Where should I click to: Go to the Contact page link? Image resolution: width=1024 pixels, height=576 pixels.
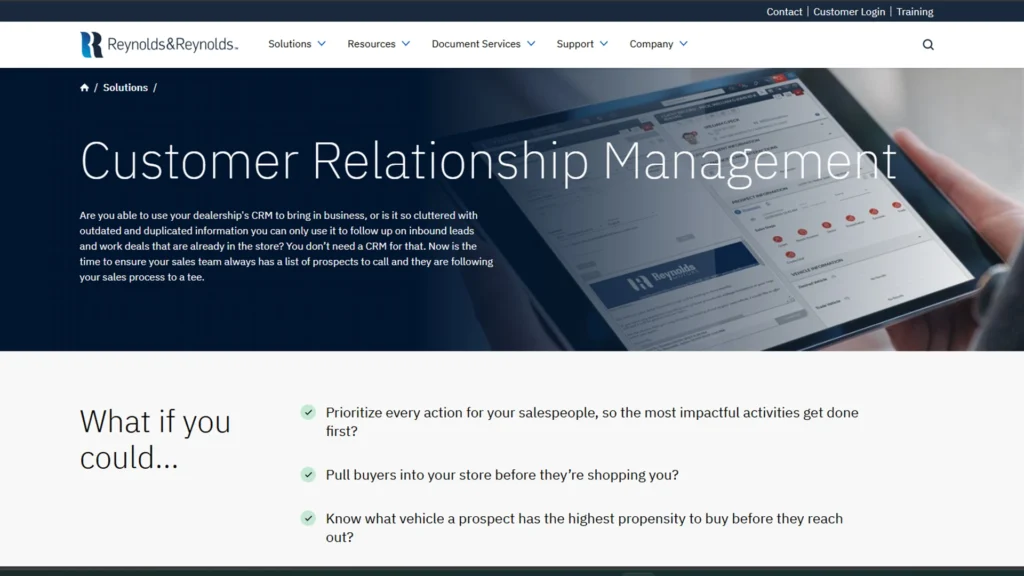coord(784,12)
